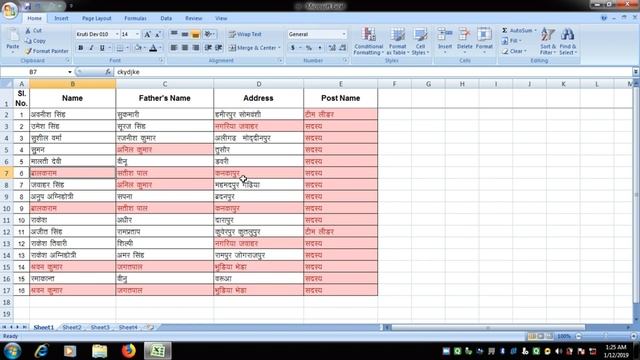The image size is (640, 360).
Task: Click Decrease Indent icon
Action: pyautogui.click(x=208, y=48)
